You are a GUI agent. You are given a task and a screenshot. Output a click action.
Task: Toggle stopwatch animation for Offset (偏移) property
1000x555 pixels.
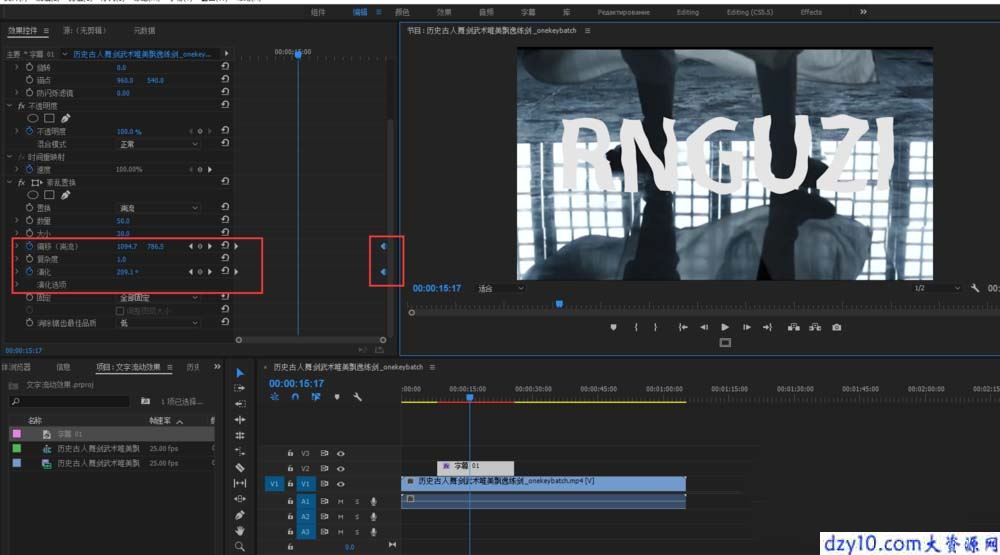[x=29, y=246]
